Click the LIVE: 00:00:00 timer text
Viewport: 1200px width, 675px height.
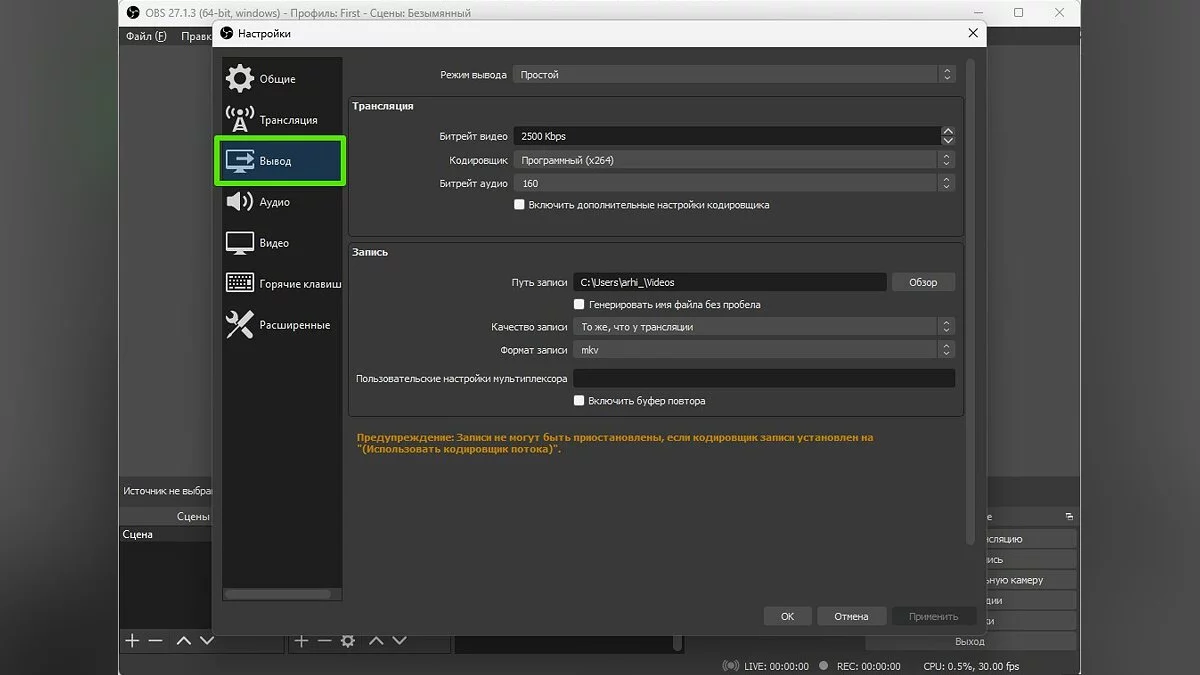tap(777, 666)
